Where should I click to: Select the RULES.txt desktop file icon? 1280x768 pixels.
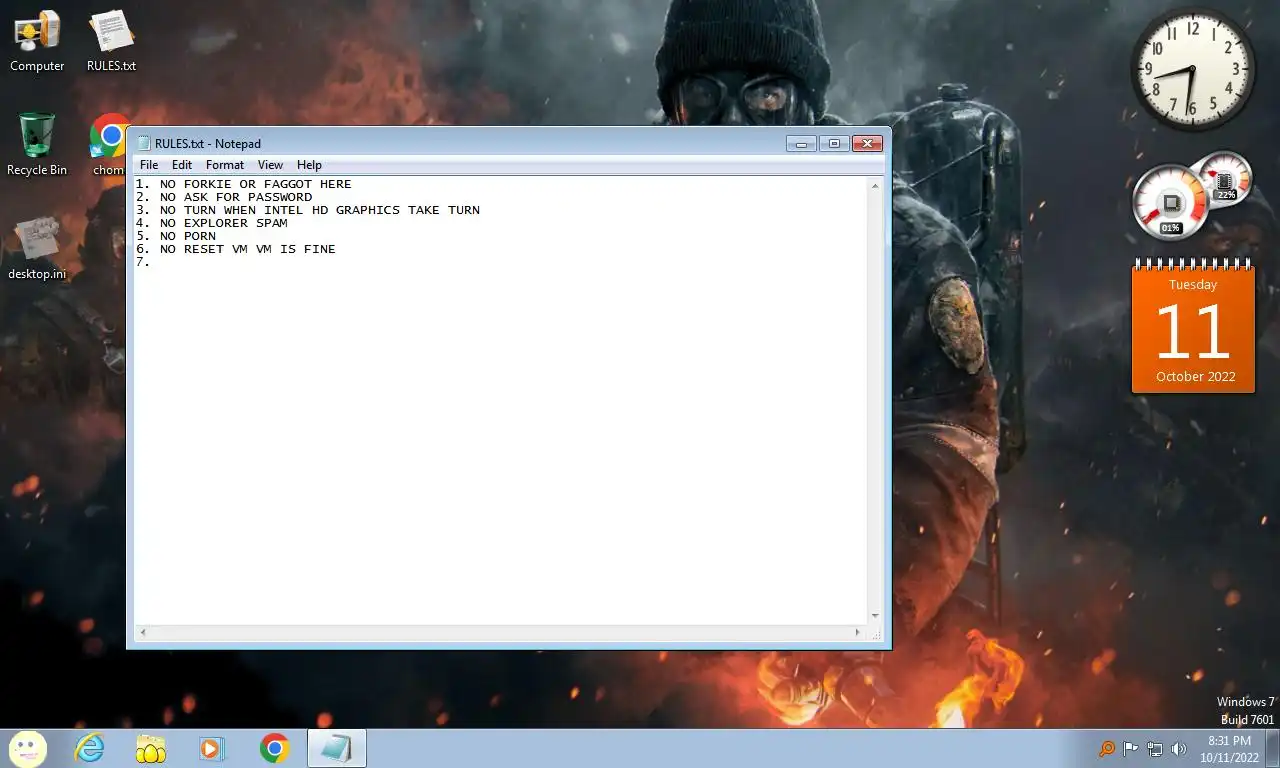(111, 40)
